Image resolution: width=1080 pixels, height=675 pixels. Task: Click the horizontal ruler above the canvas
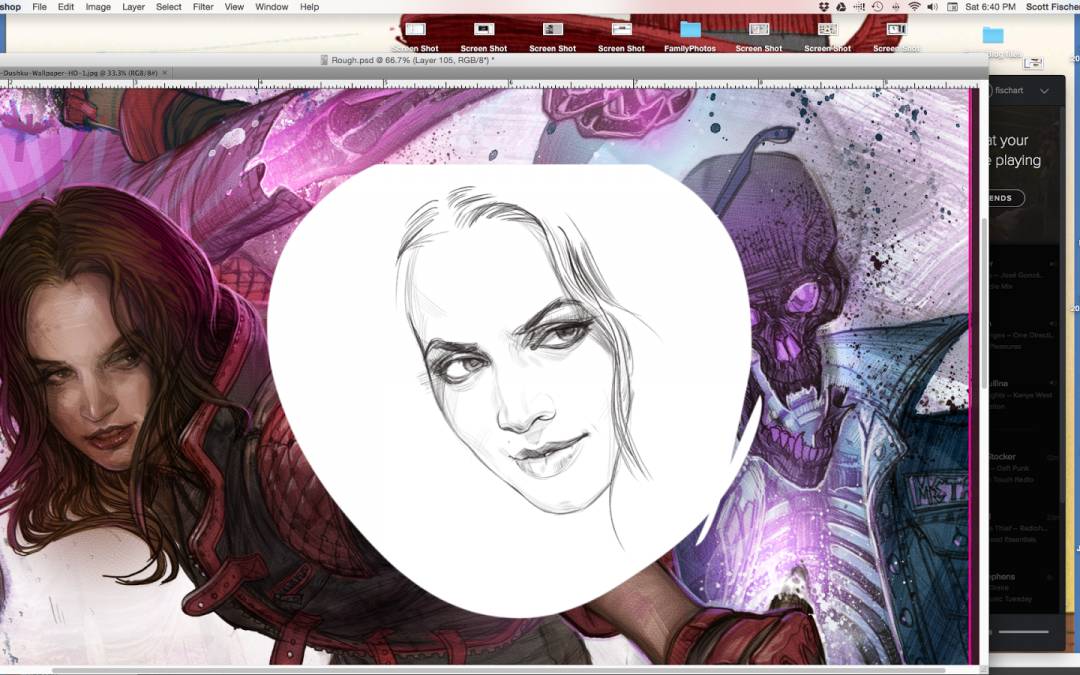tap(489, 83)
